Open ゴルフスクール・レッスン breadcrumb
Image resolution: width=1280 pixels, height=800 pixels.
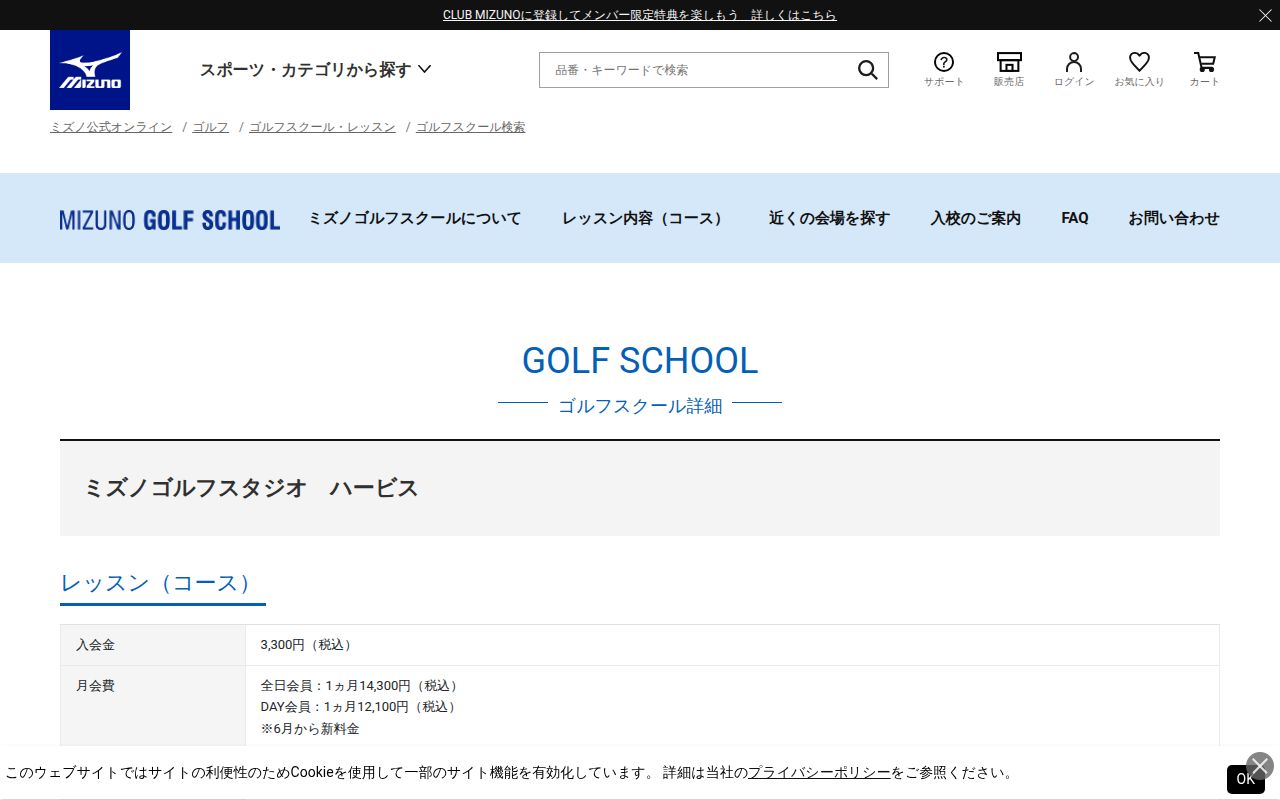point(322,127)
